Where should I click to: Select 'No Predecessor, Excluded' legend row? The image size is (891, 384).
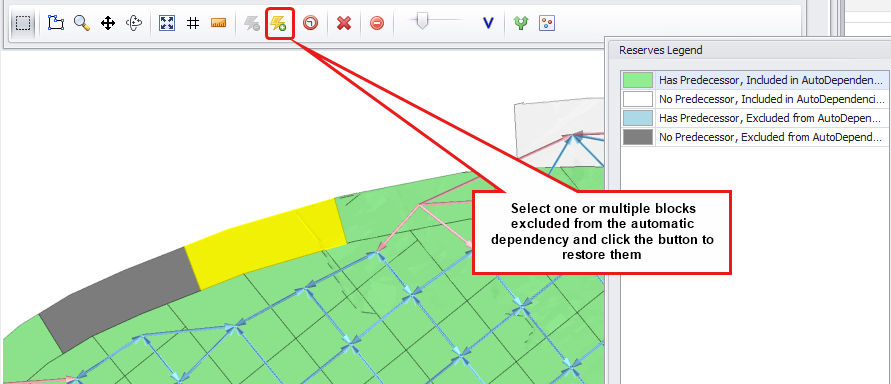coord(755,137)
